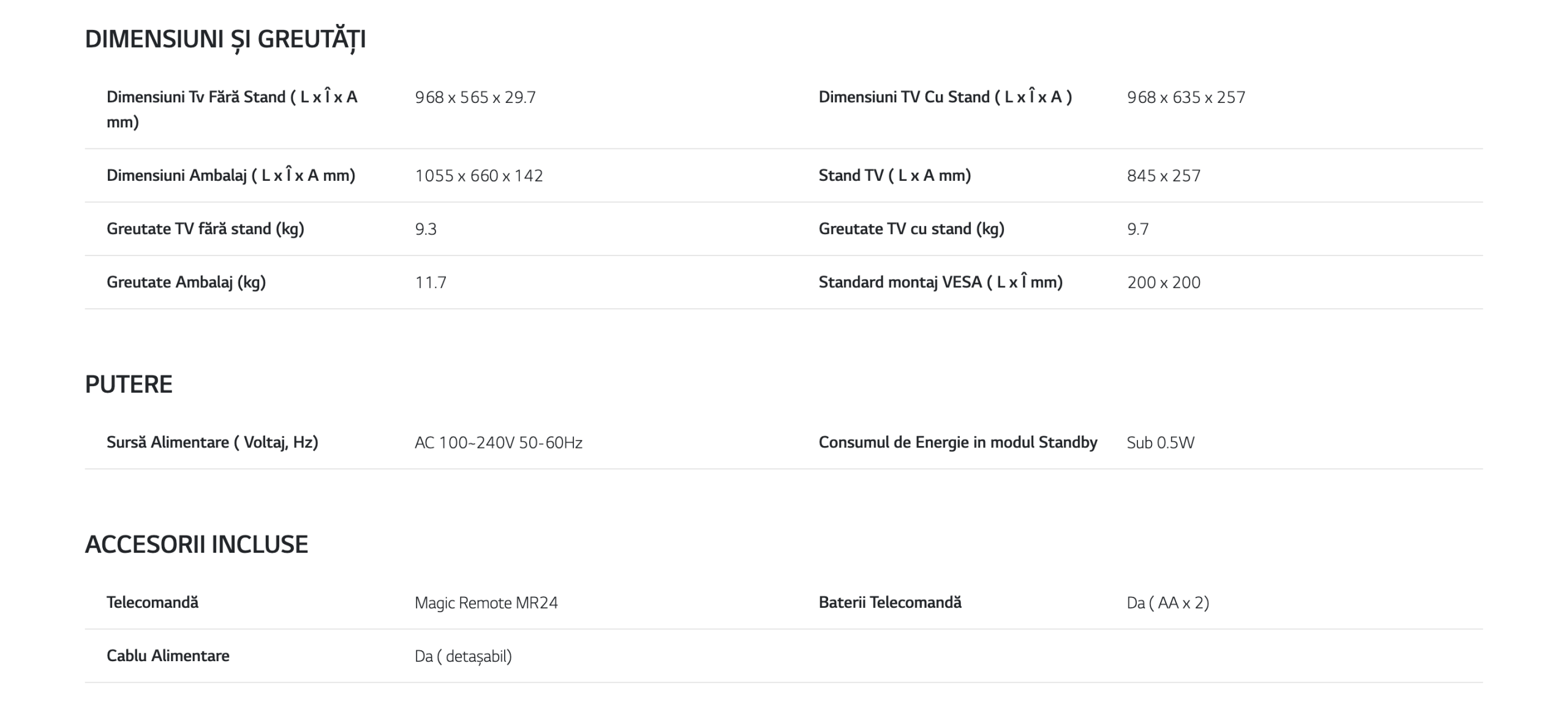Click the Cablu Alimentare row label
This screenshot has height=720, width=1568.
pyautogui.click(x=168, y=656)
